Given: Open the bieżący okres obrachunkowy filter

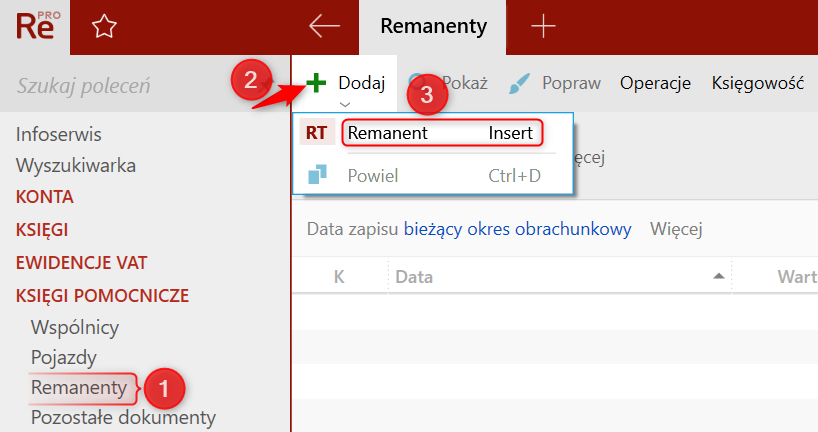Looking at the screenshot, I should 518,229.
